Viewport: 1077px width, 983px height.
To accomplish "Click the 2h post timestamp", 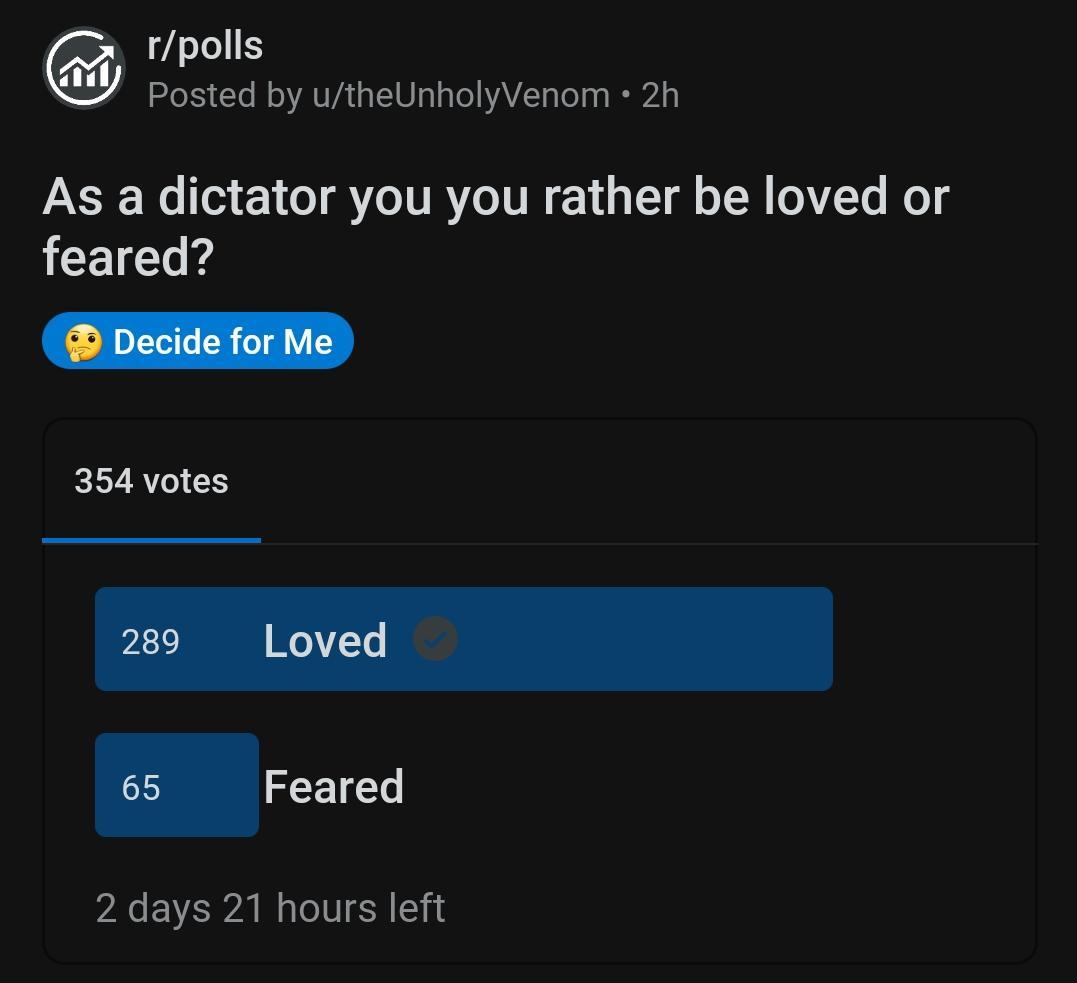I will [x=660, y=96].
